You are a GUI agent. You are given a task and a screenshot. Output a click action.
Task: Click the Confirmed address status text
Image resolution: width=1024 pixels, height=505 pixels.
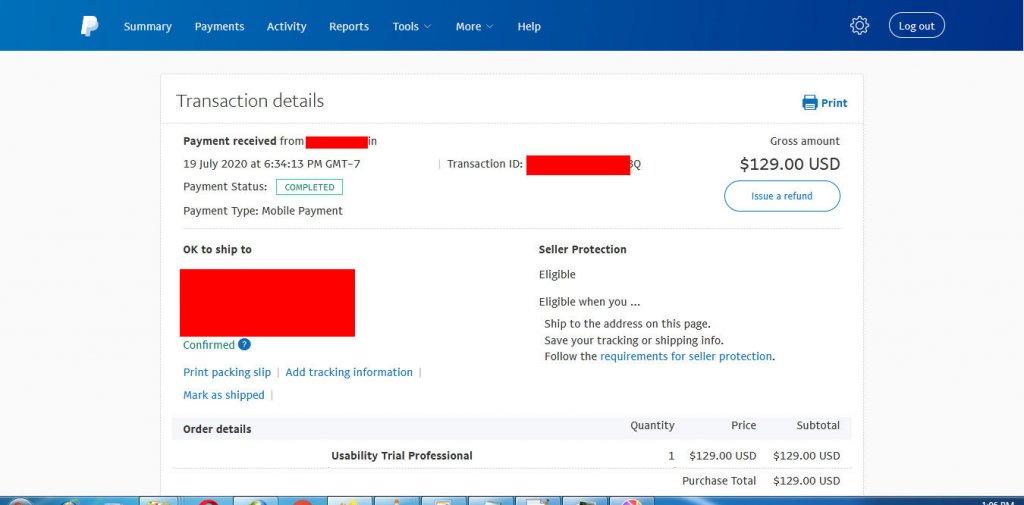coord(208,345)
